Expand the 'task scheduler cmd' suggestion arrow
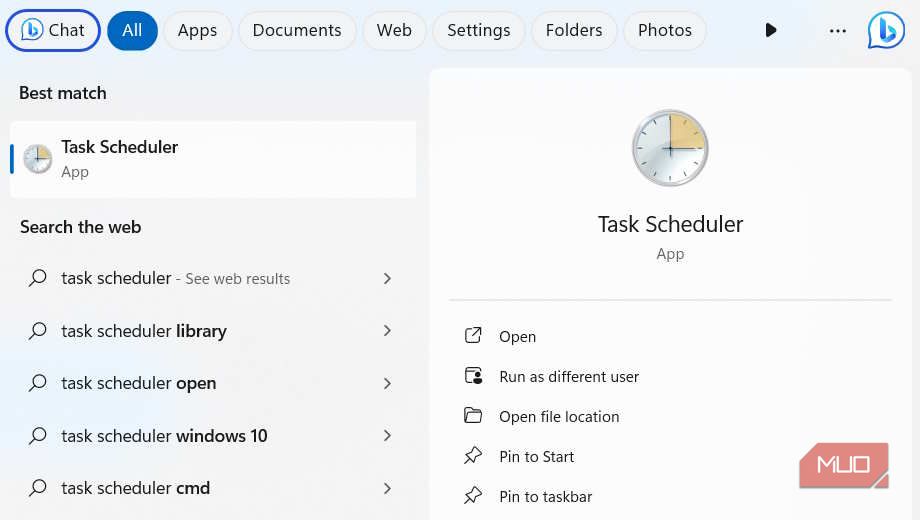This screenshot has width=920, height=520. [387, 488]
